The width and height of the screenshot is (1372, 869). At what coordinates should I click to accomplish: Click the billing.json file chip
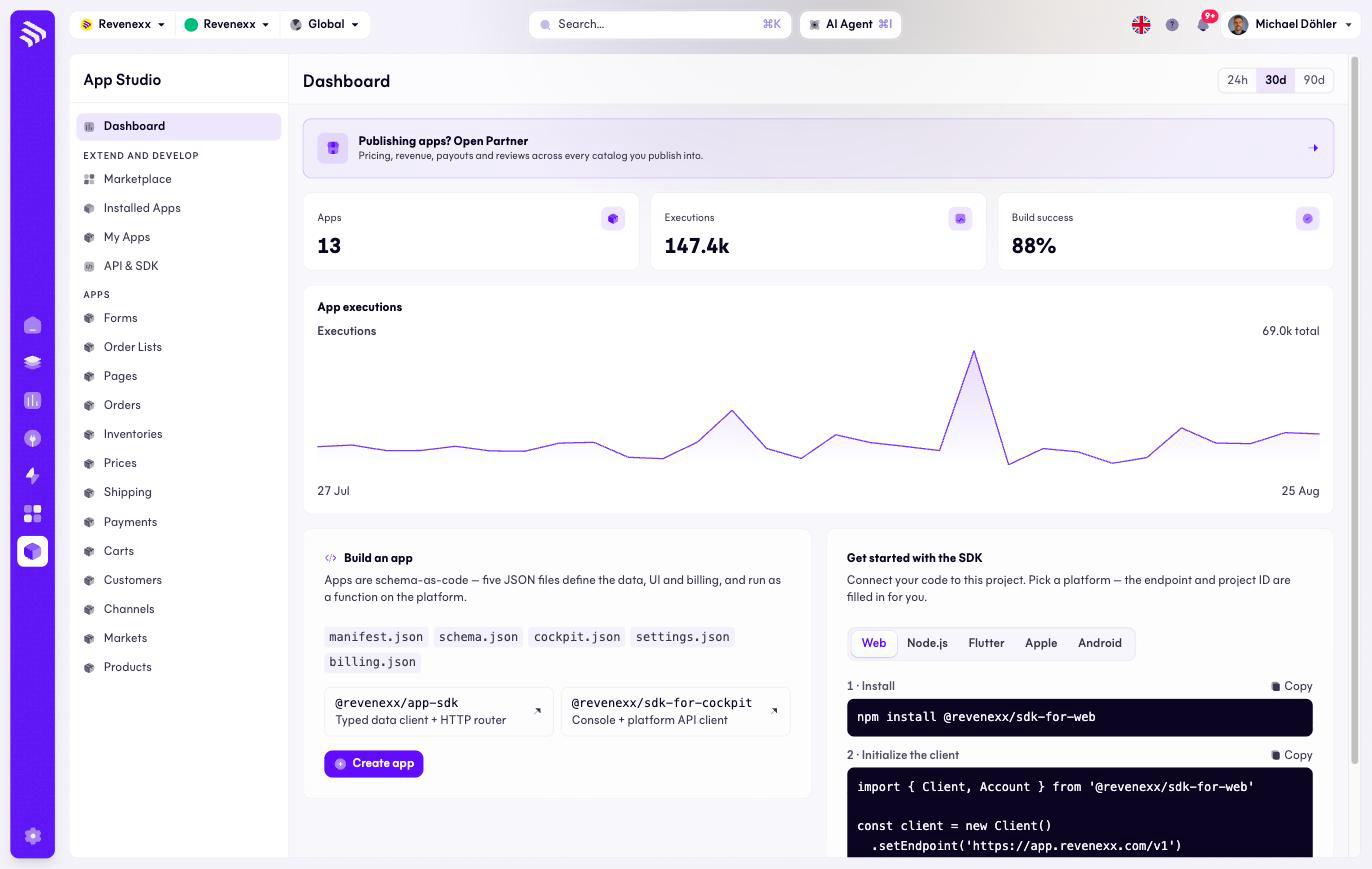click(x=372, y=662)
